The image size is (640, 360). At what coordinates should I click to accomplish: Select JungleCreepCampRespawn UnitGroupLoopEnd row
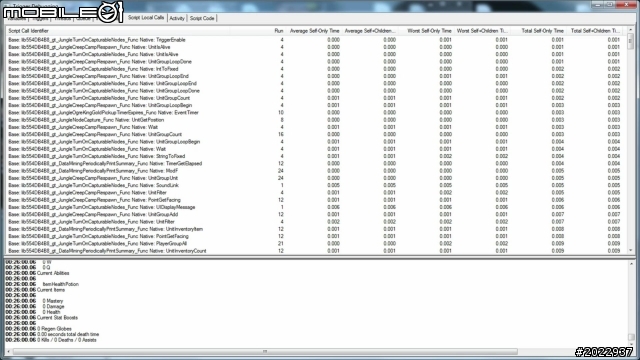(x=314, y=76)
